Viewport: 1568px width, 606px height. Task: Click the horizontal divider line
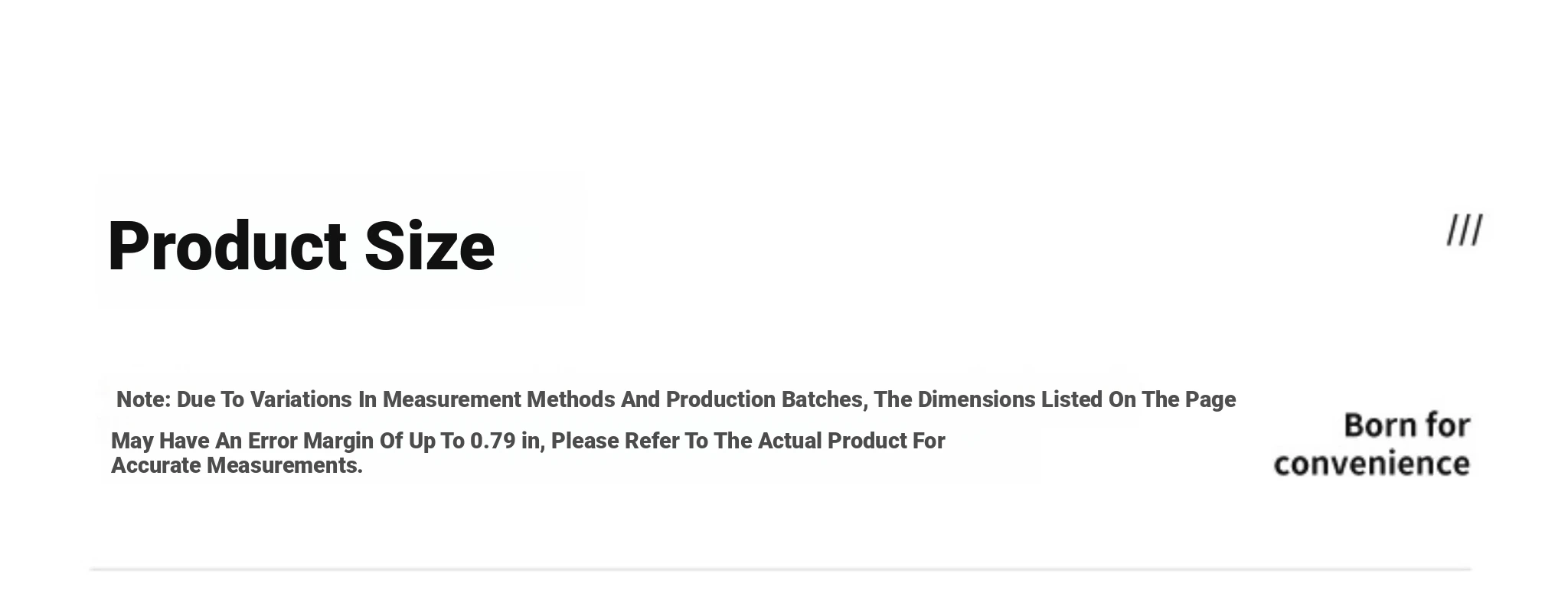pyautogui.click(x=780, y=569)
